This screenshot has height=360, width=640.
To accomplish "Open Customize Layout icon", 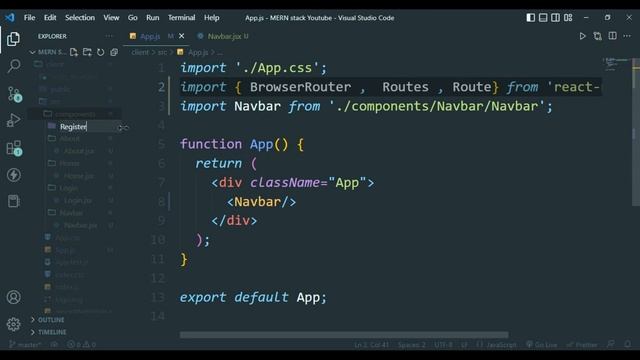I will click(x=568, y=18).
